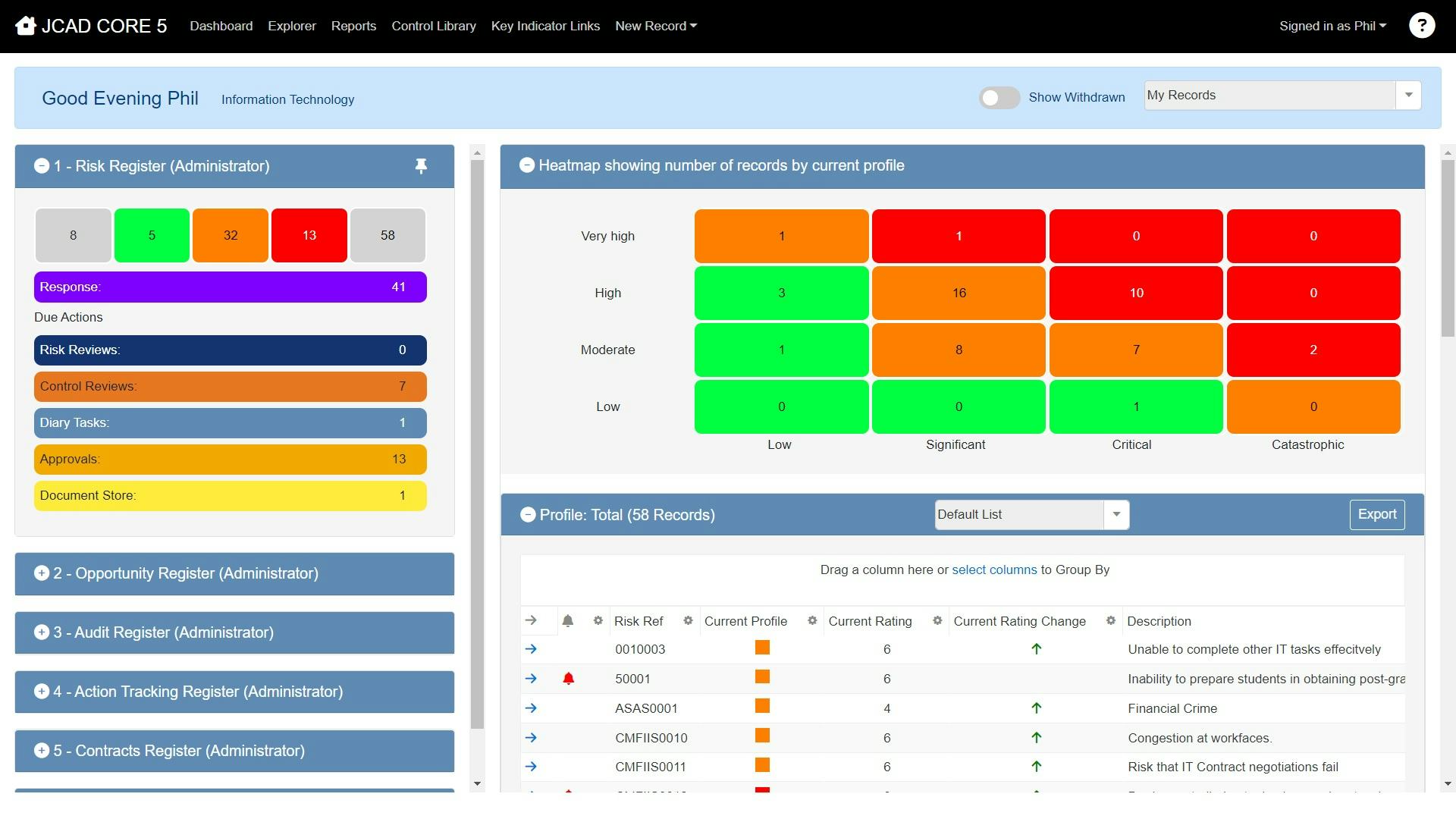Select the Key Indicator Links menu item

pos(545,25)
